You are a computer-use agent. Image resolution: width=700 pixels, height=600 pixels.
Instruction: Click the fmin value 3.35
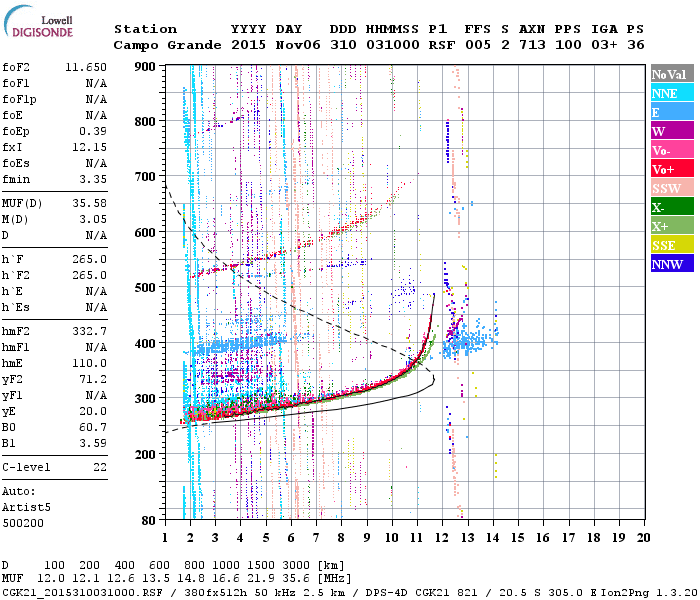tap(93, 179)
